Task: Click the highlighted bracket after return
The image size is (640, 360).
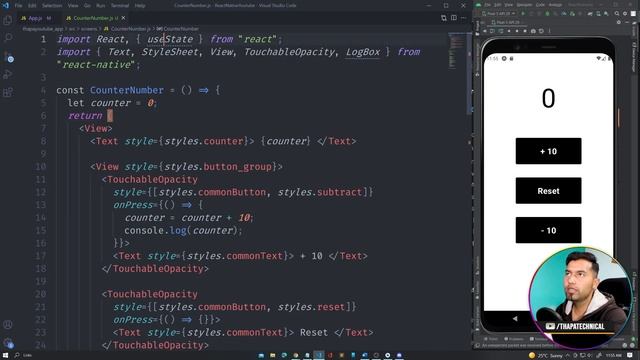Action: (110, 116)
